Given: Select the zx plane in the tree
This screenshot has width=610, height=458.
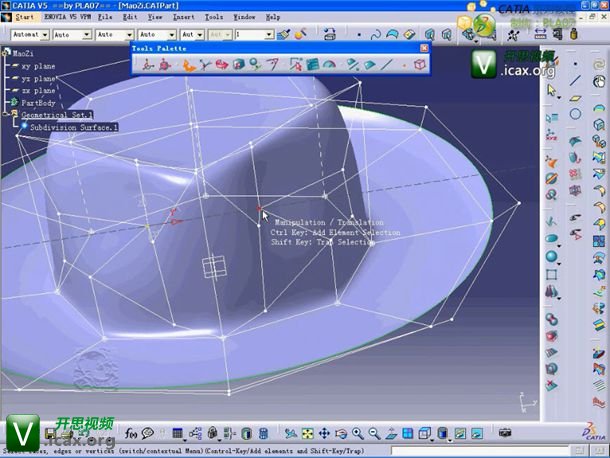Looking at the screenshot, I should [38, 90].
